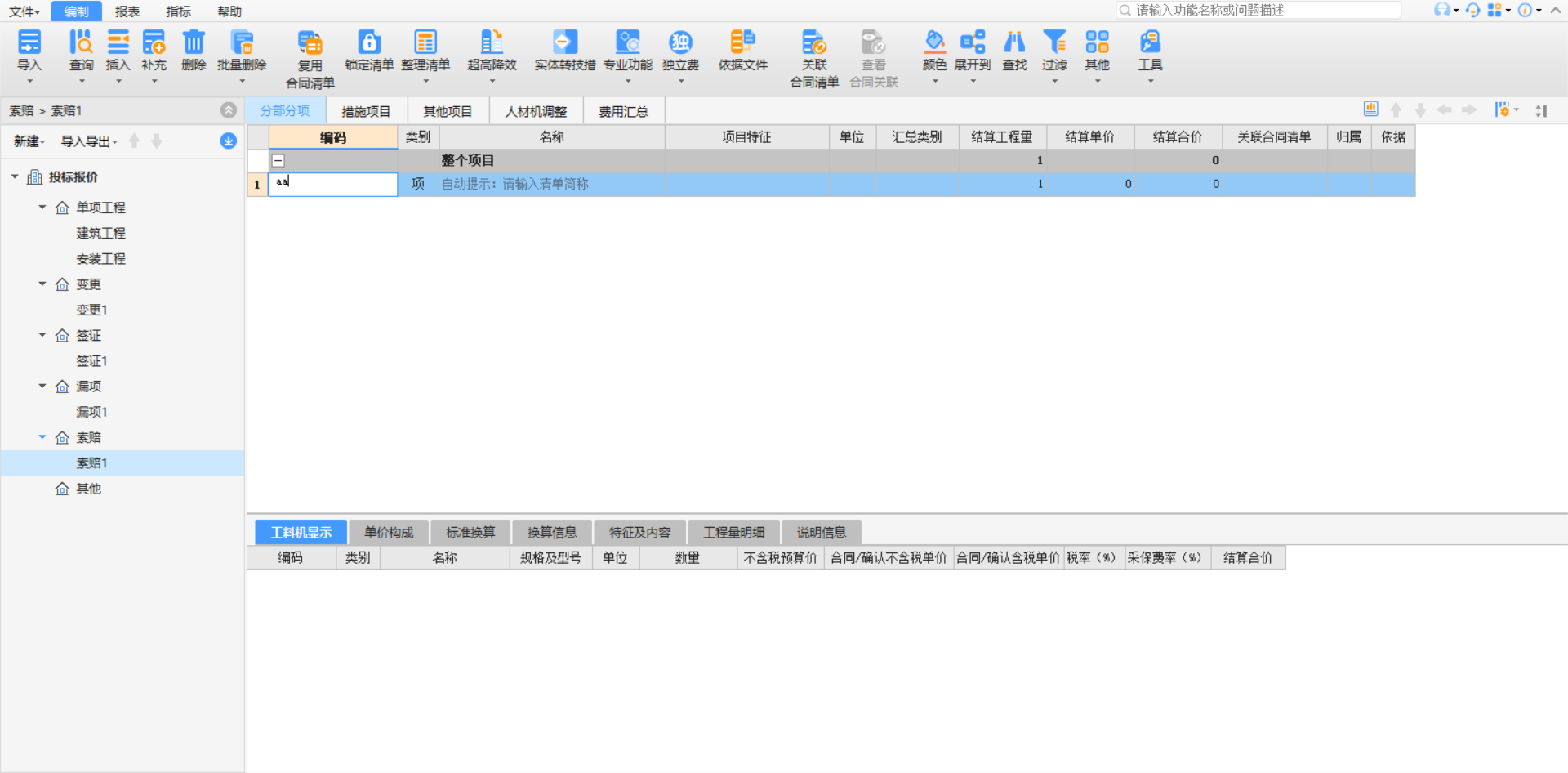Open the 特征及内容 bottom tab
This screenshot has width=1568, height=773.
[639, 533]
